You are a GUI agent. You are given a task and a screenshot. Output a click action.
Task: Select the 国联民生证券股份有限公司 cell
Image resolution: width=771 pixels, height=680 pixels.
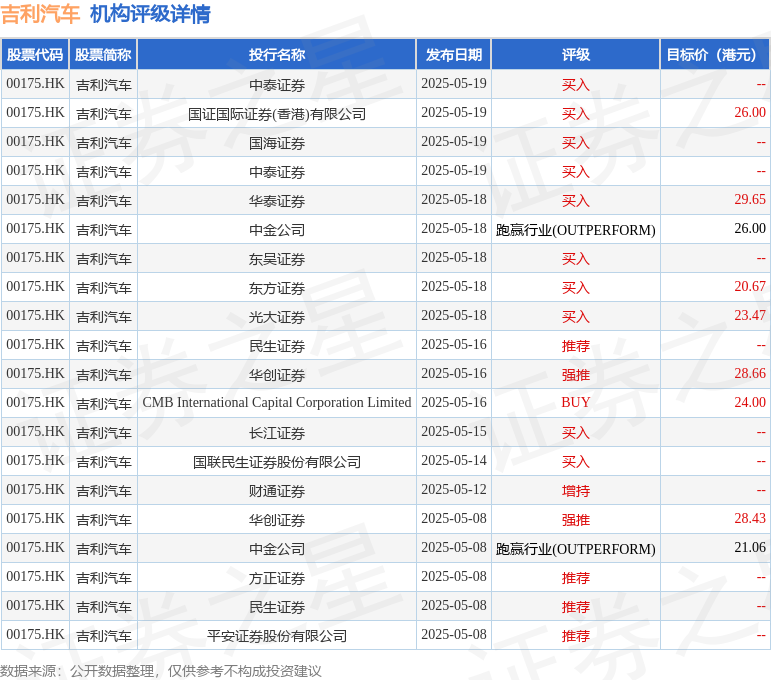click(x=277, y=462)
